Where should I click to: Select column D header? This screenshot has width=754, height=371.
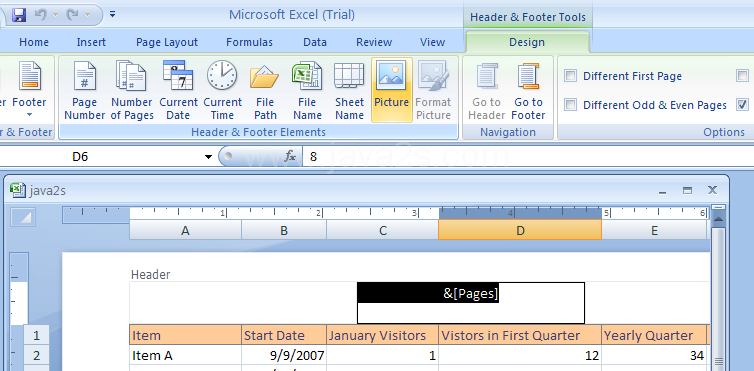tap(520, 231)
